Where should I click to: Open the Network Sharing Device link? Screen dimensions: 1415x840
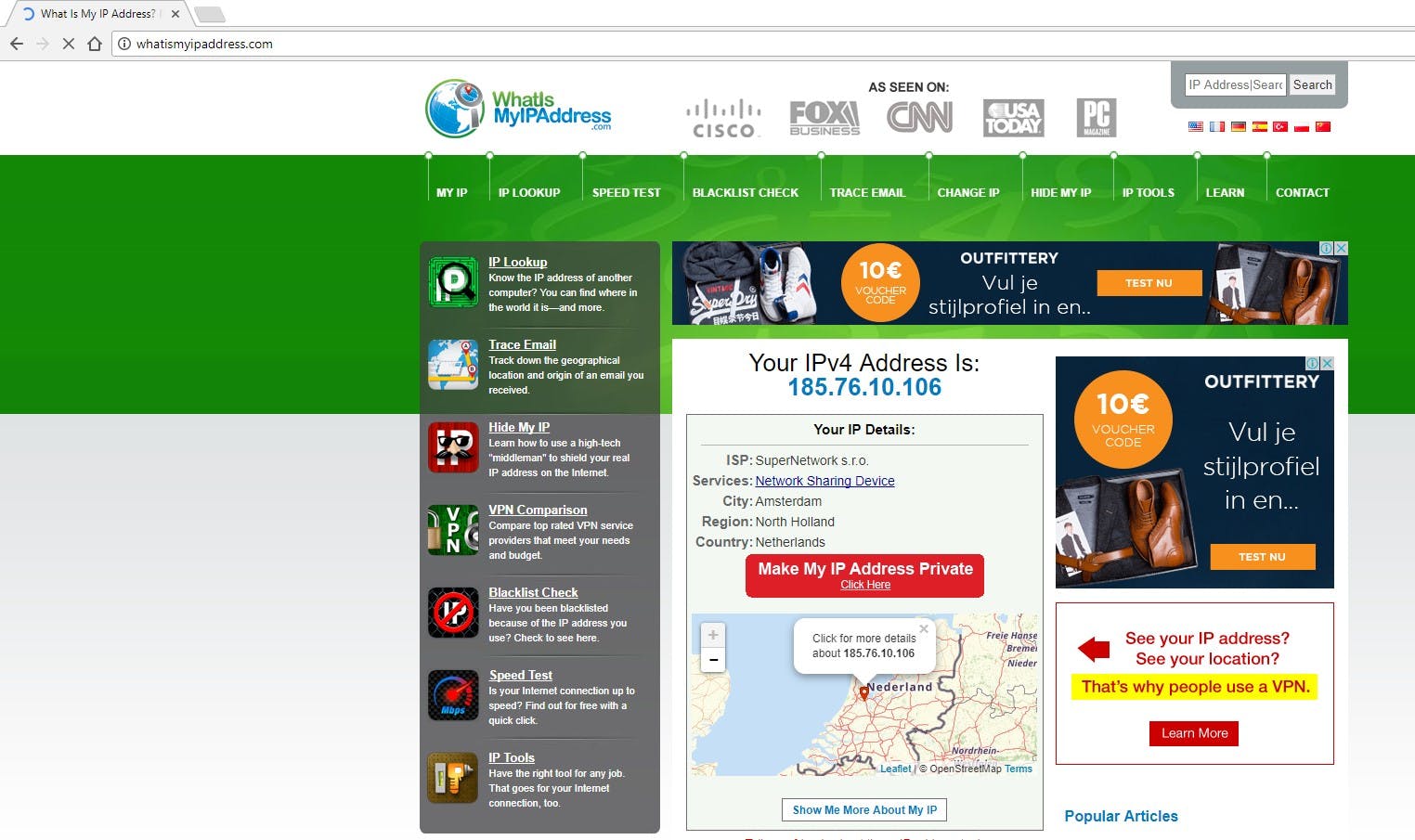point(824,481)
